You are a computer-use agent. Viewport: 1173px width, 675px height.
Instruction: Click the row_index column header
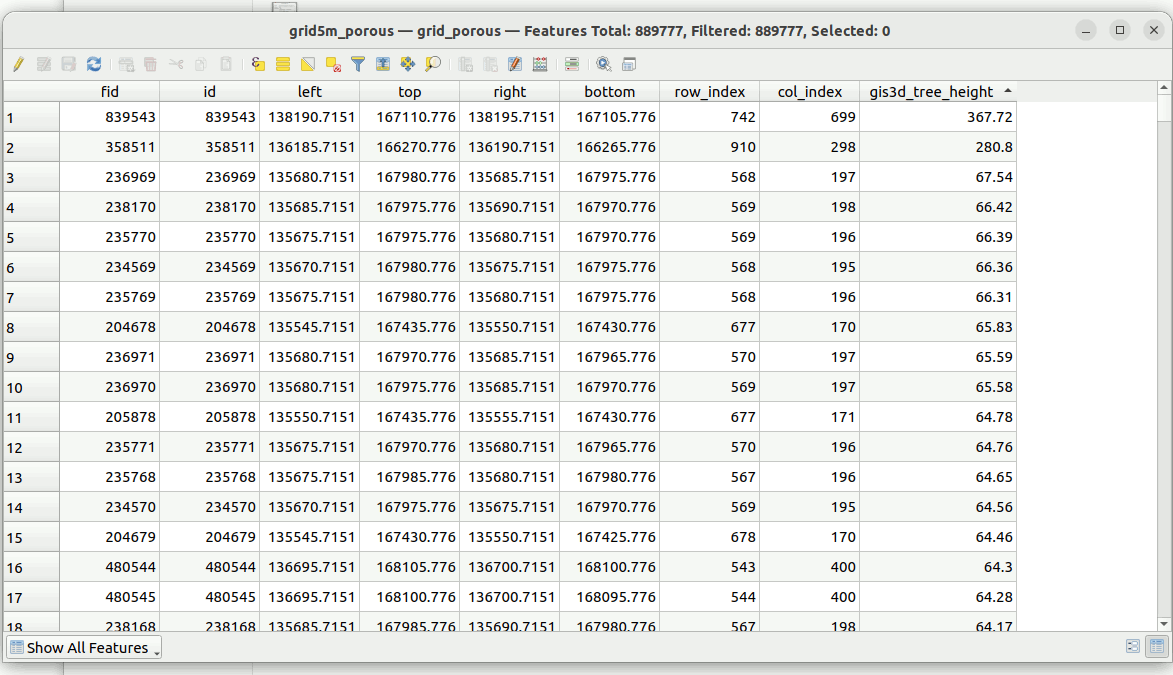pyautogui.click(x=709, y=92)
